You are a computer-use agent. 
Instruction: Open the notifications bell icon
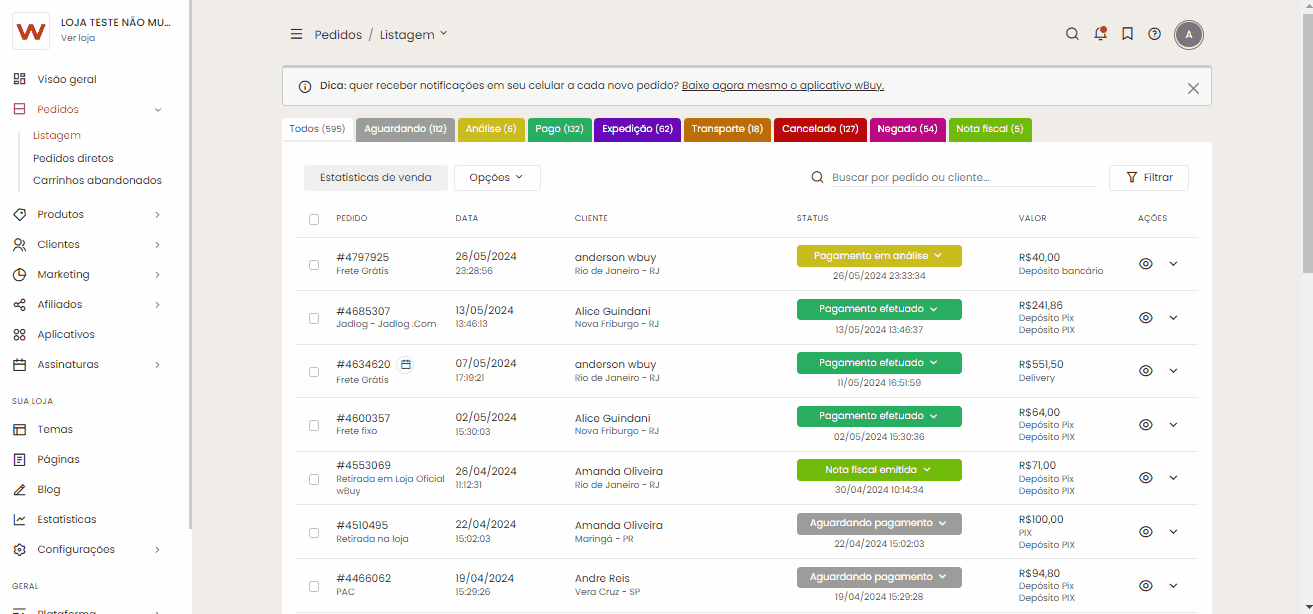pyautogui.click(x=1100, y=34)
